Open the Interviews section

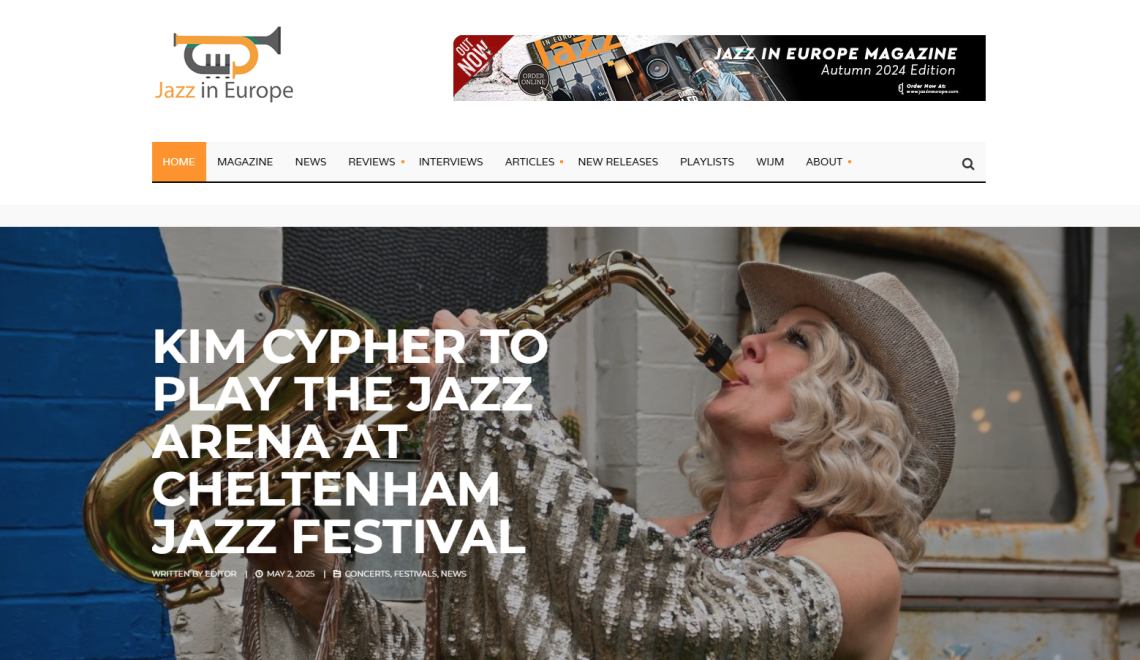451,162
